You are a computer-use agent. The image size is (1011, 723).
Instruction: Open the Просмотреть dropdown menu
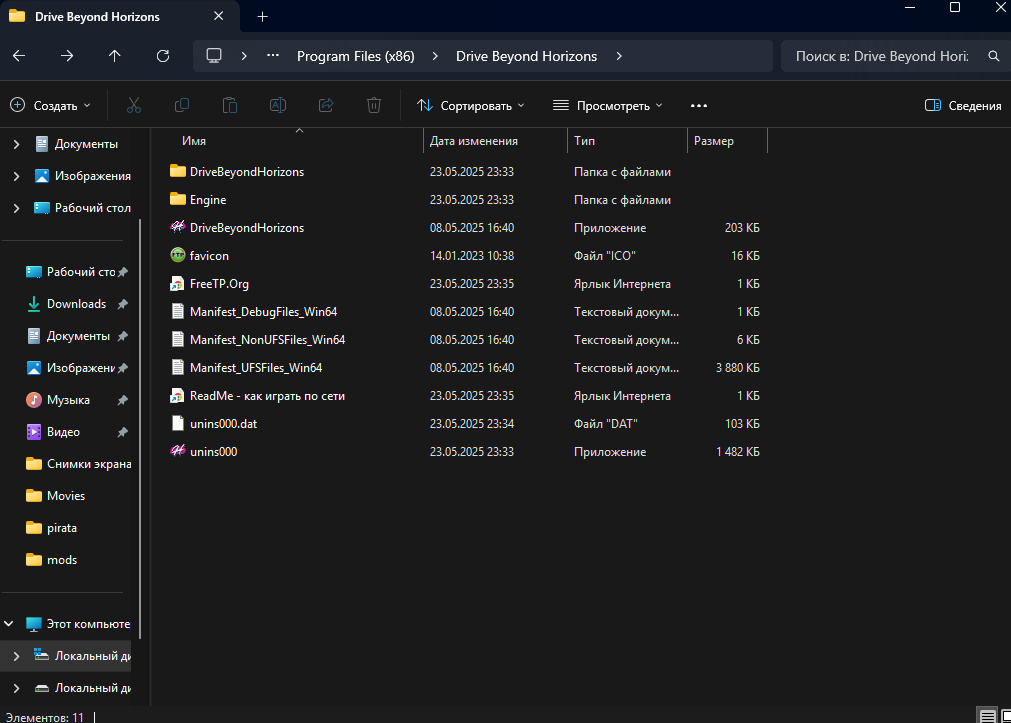[x=607, y=105]
